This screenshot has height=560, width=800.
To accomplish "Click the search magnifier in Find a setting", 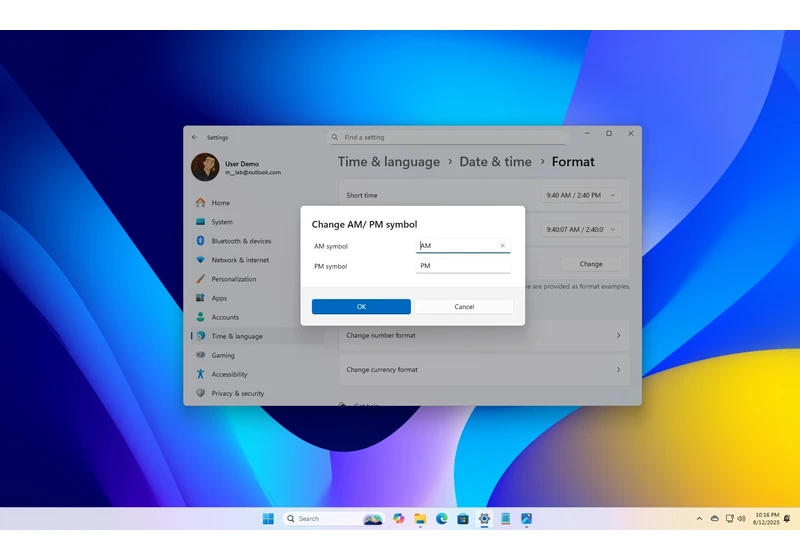I will (335, 137).
